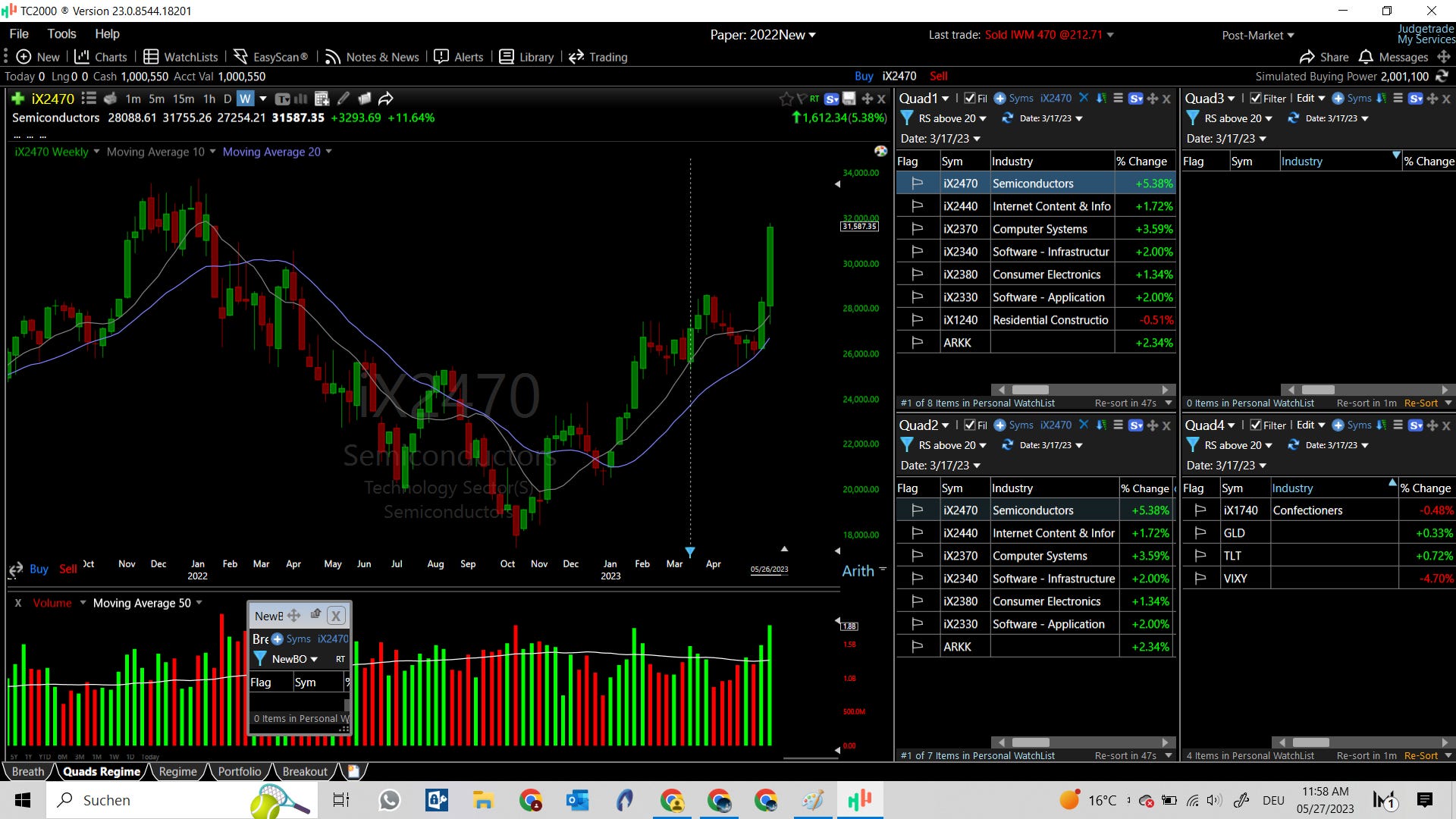The image size is (1456, 819).
Task: Open the Paper: 2022New account dropdown
Action: pos(762,35)
